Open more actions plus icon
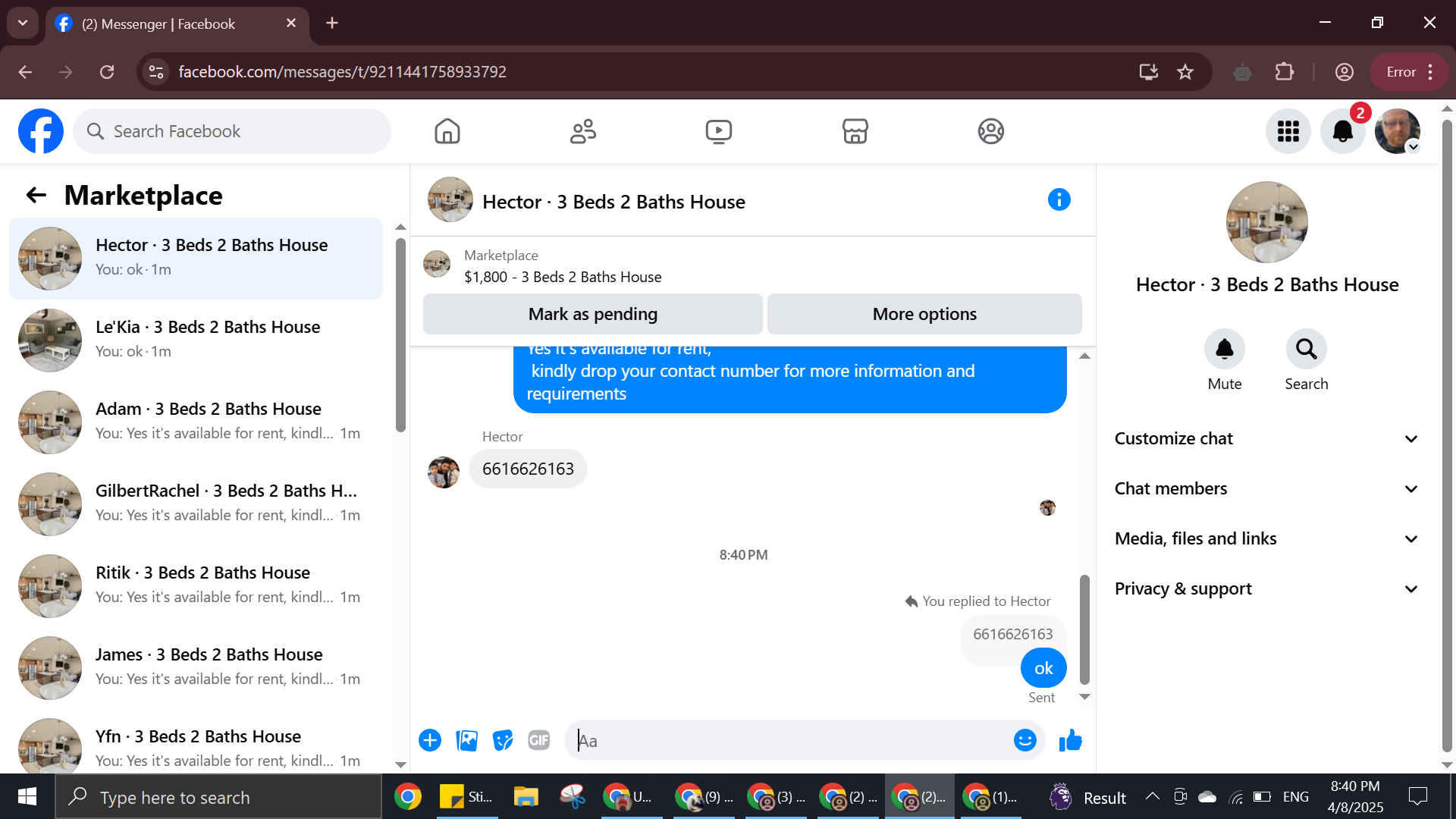1456x819 pixels. [430, 740]
